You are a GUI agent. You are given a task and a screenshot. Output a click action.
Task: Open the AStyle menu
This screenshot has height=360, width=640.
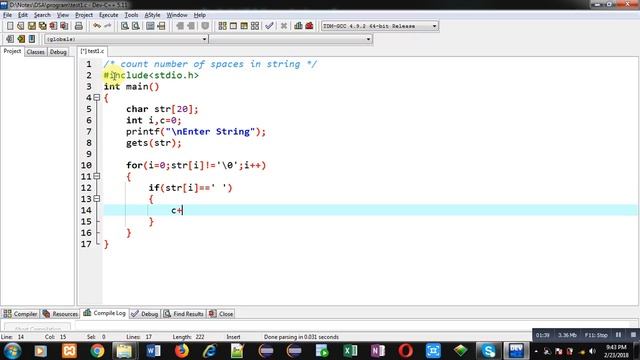[152, 15]
